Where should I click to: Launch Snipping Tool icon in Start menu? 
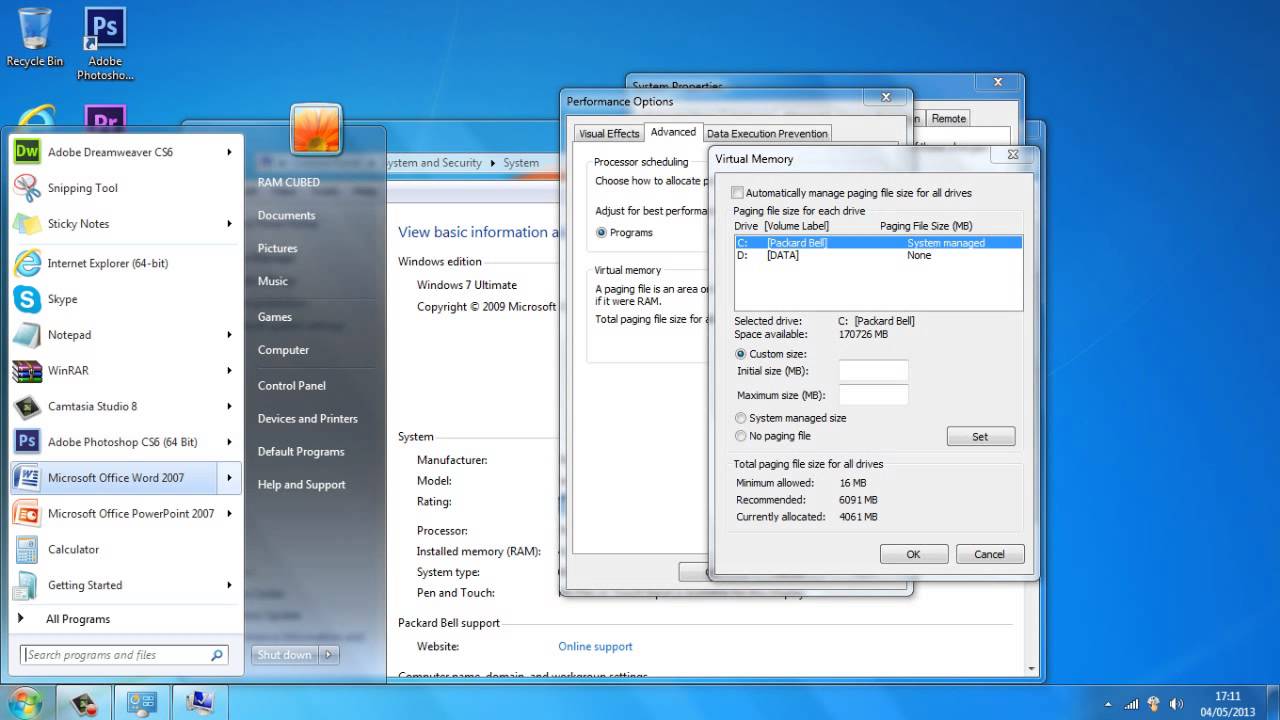pos(27,188)
